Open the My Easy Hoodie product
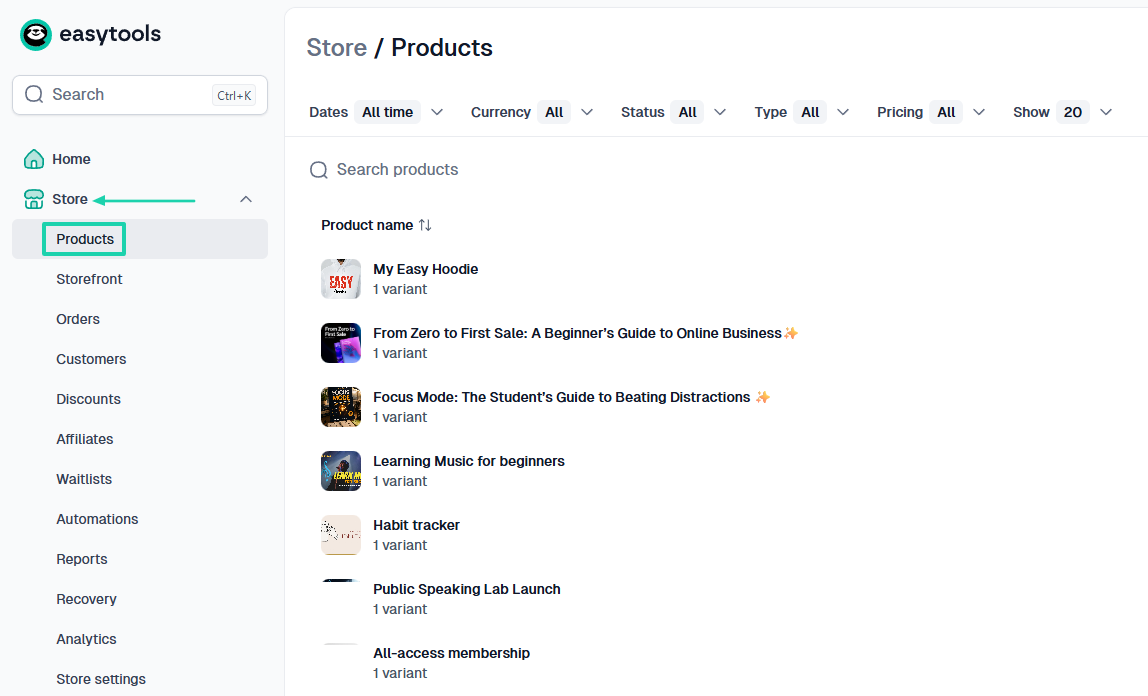Screen dimensions: 1148x696 [425, 269]
